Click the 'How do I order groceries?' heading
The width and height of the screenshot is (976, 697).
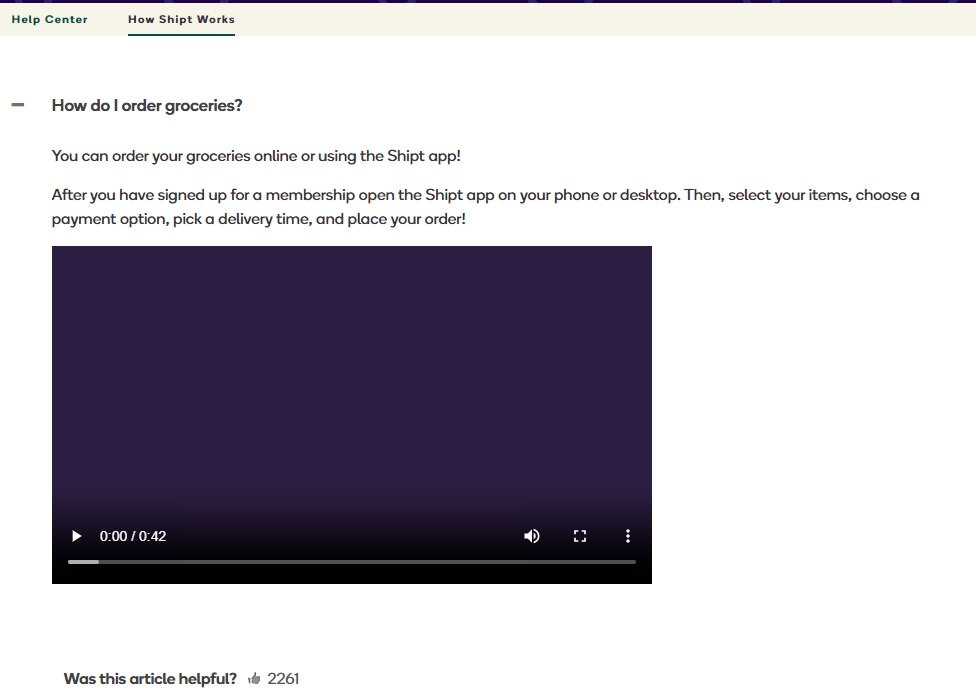tap(147, 106)
